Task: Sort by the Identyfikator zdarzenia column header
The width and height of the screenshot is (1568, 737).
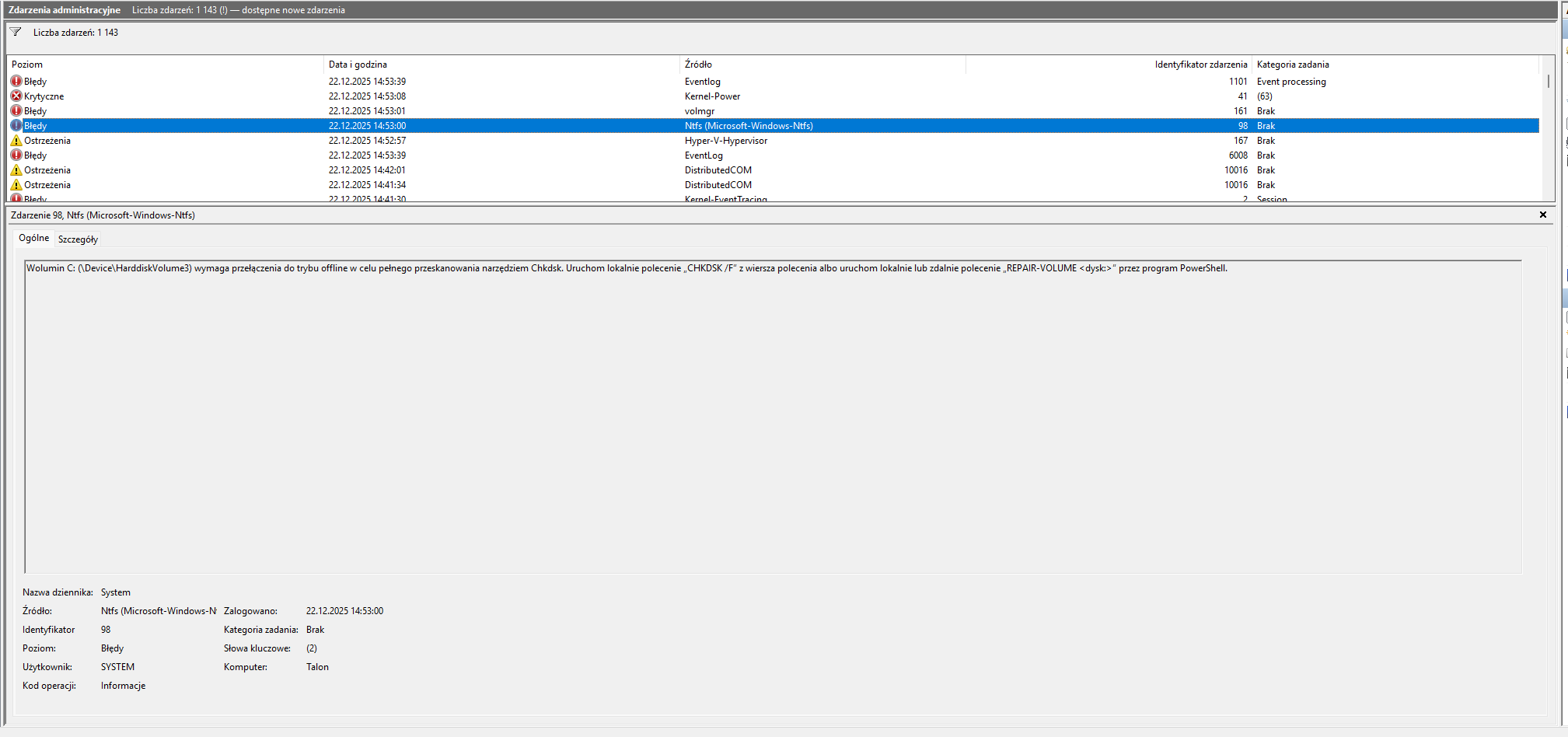Action: click(x=1109, y=65)
